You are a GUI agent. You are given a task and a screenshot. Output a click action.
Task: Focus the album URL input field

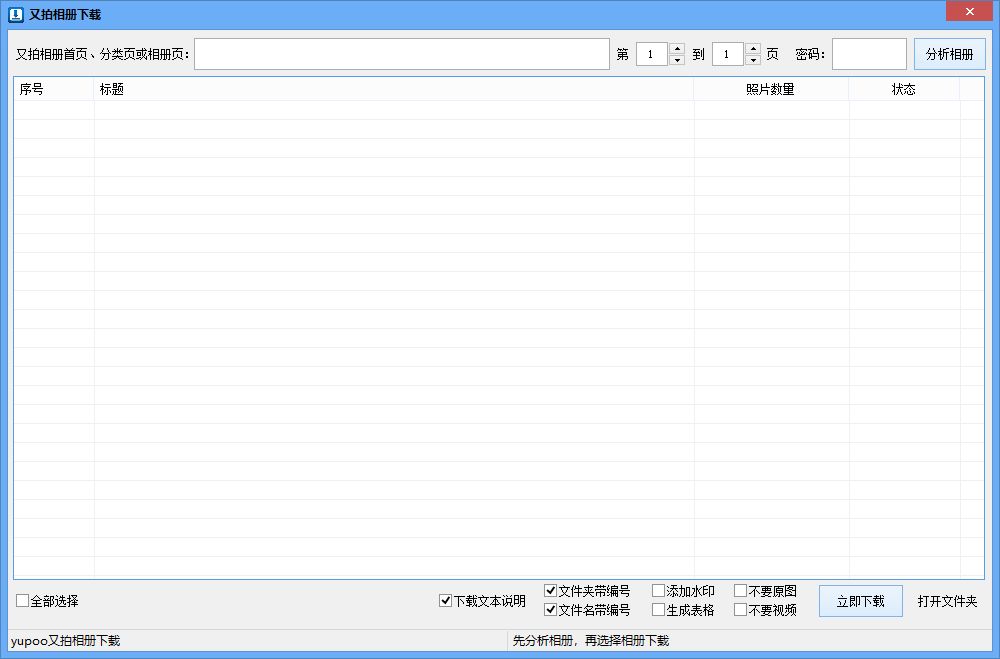402,54
